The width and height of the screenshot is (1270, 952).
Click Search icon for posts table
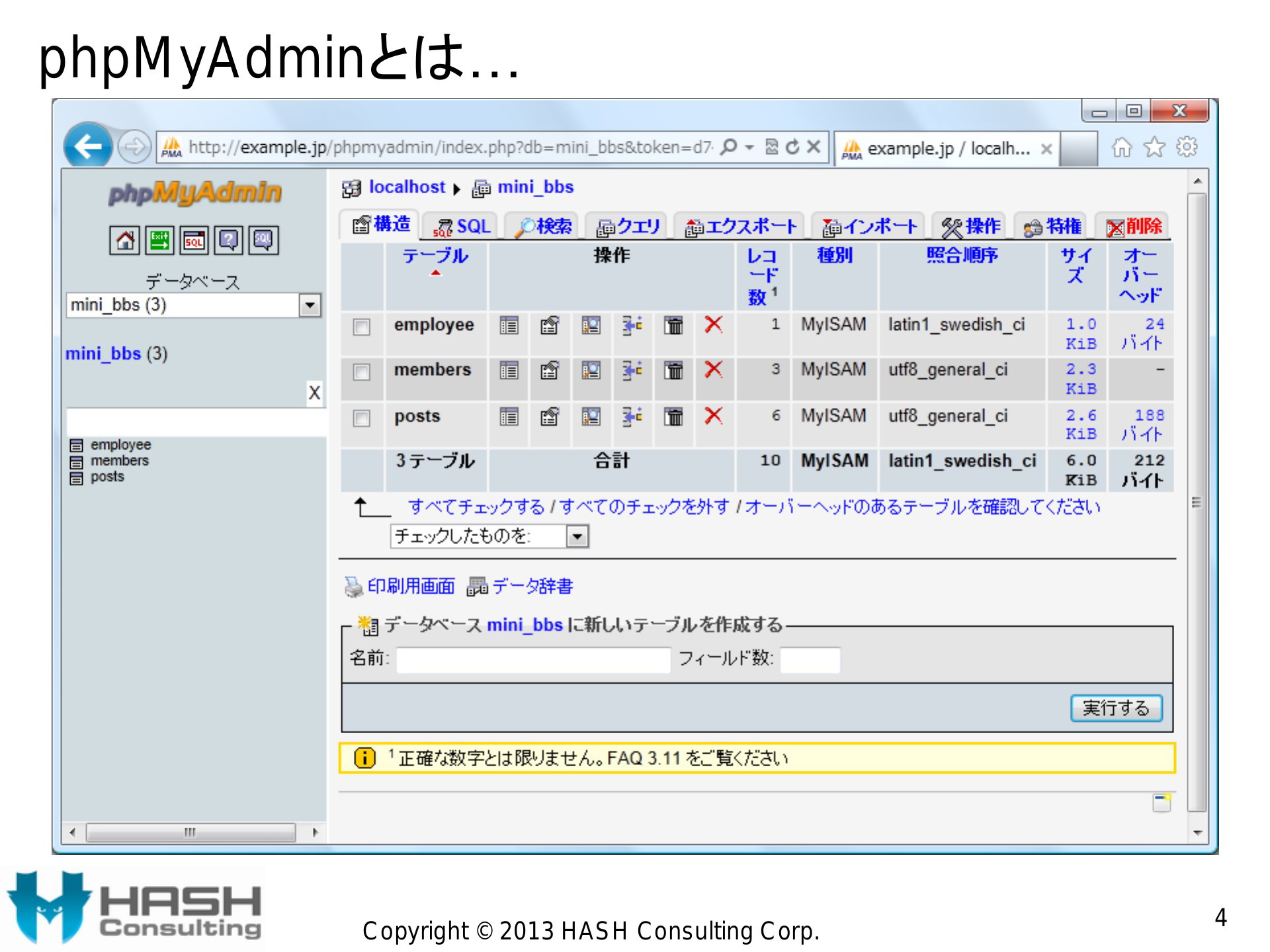pos(591,416)
